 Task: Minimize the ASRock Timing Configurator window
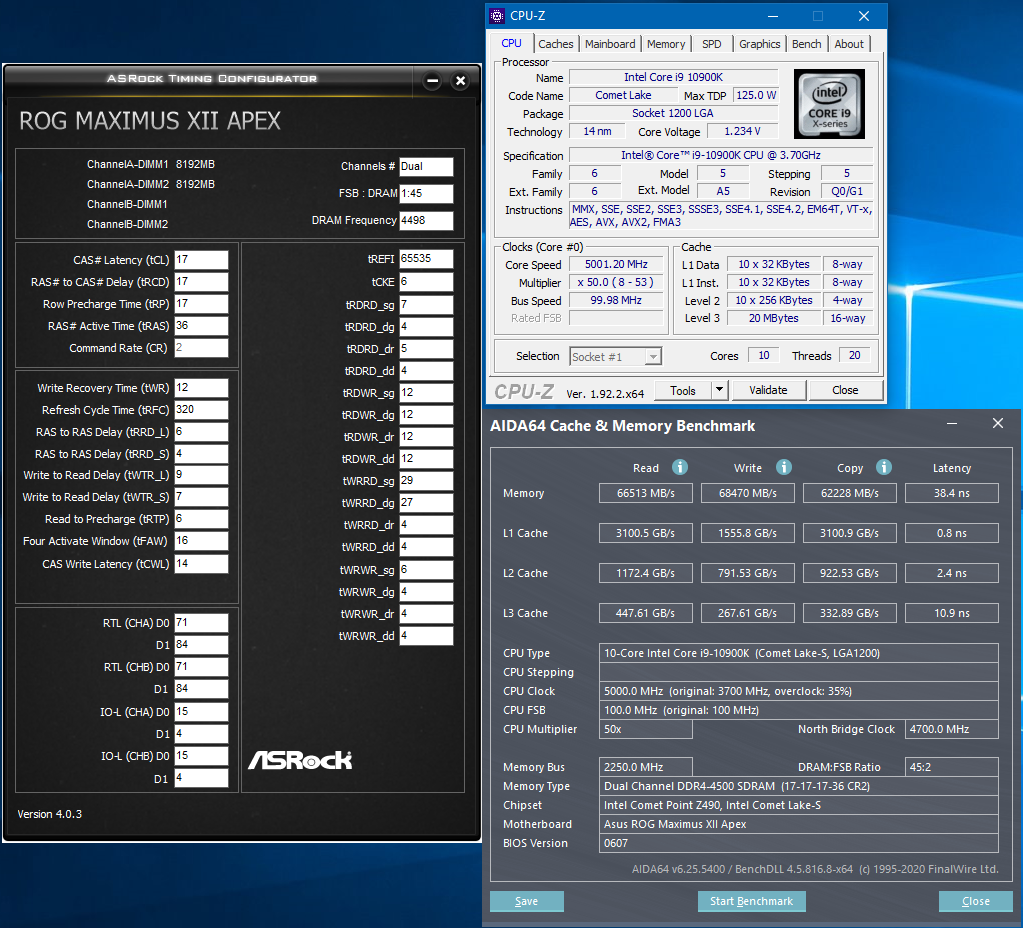pyautogui.click(x=432, y=81)
